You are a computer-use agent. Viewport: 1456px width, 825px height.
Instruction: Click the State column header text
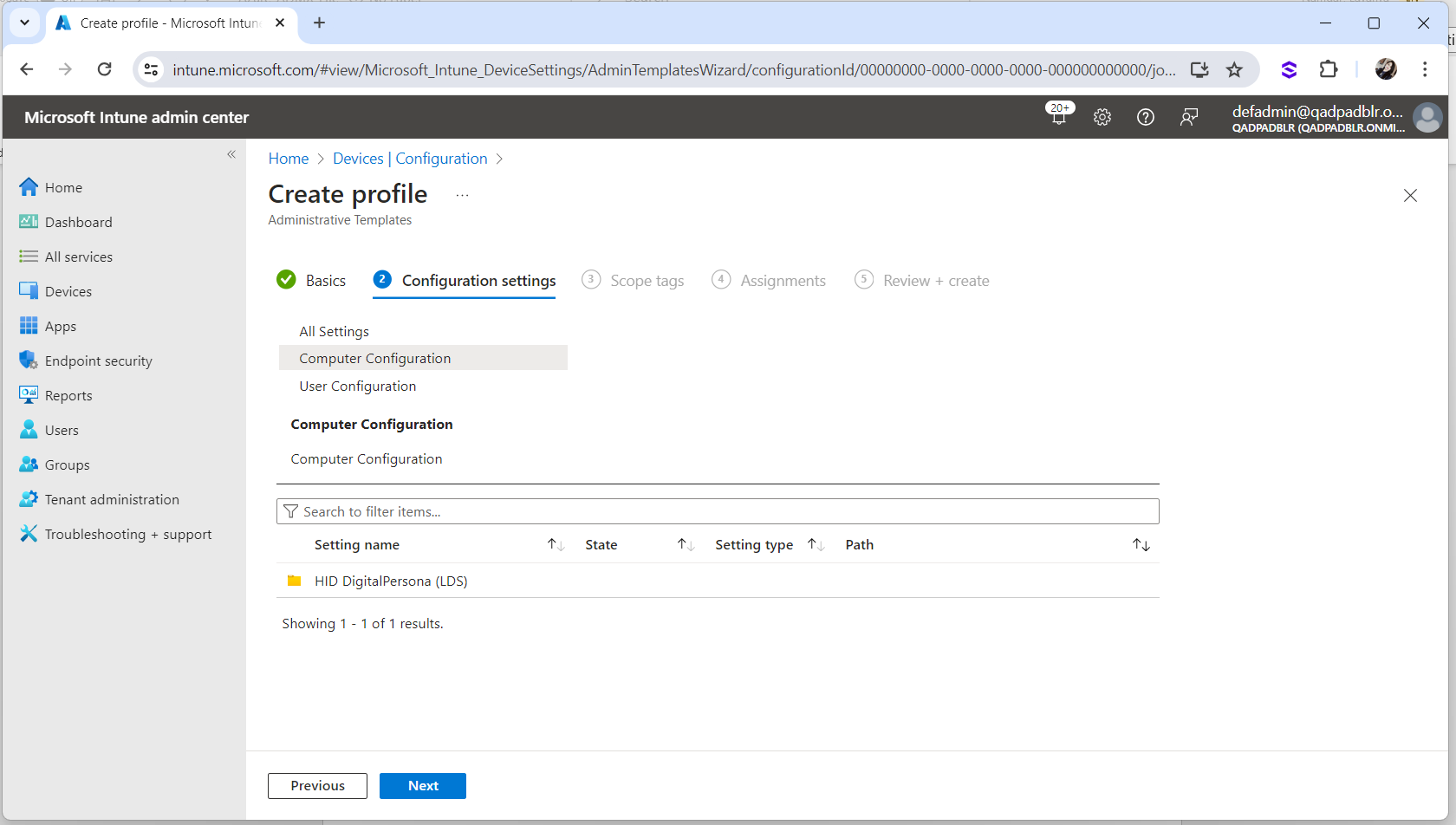point(601,544)
